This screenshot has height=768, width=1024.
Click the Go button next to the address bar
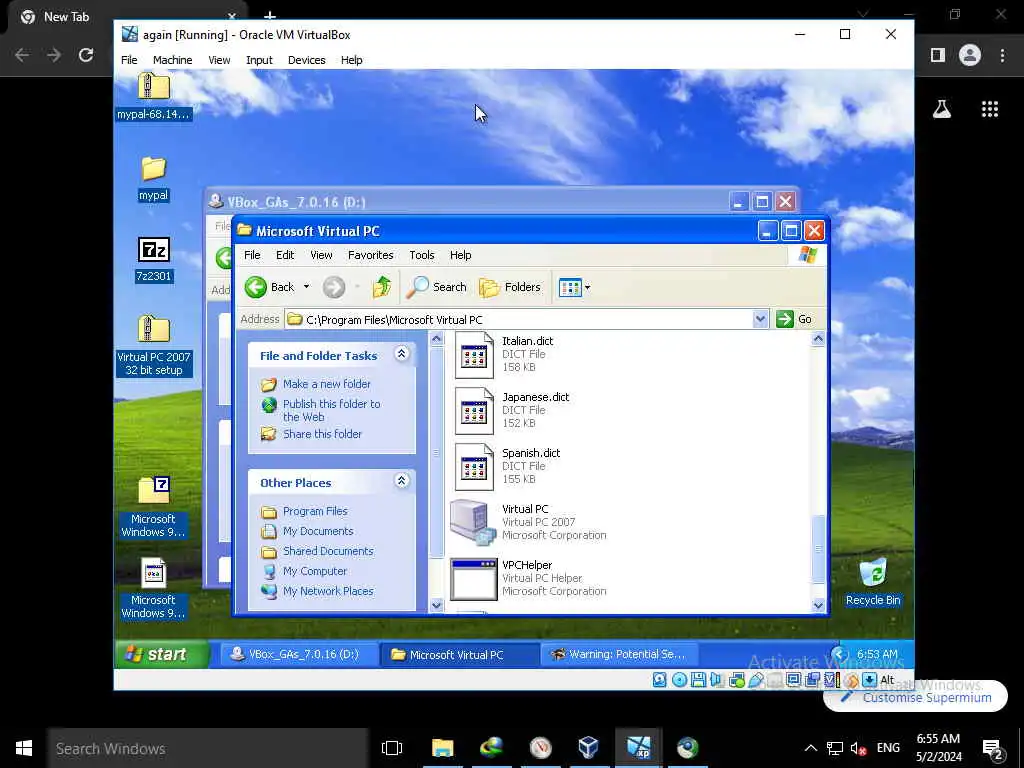tap(794, 319)
